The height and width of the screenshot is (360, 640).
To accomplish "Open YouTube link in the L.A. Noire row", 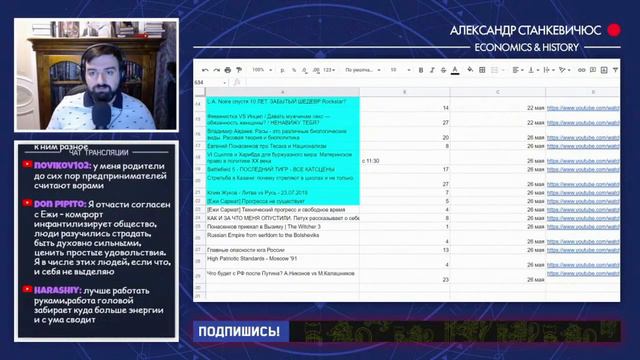I will (583, 108).
